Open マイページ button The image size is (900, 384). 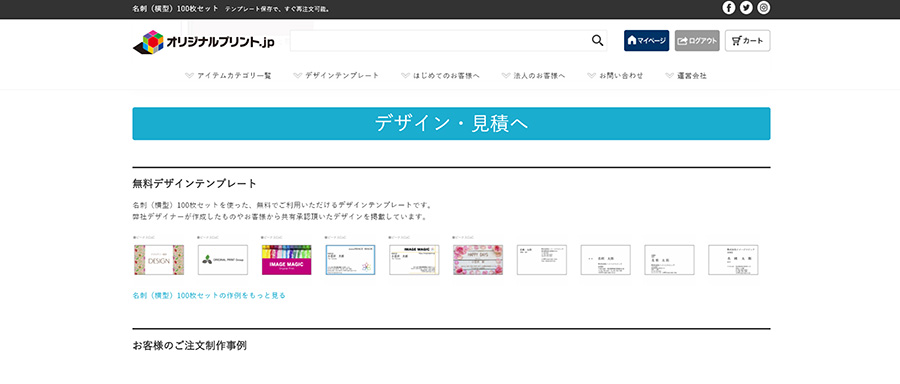646,41
